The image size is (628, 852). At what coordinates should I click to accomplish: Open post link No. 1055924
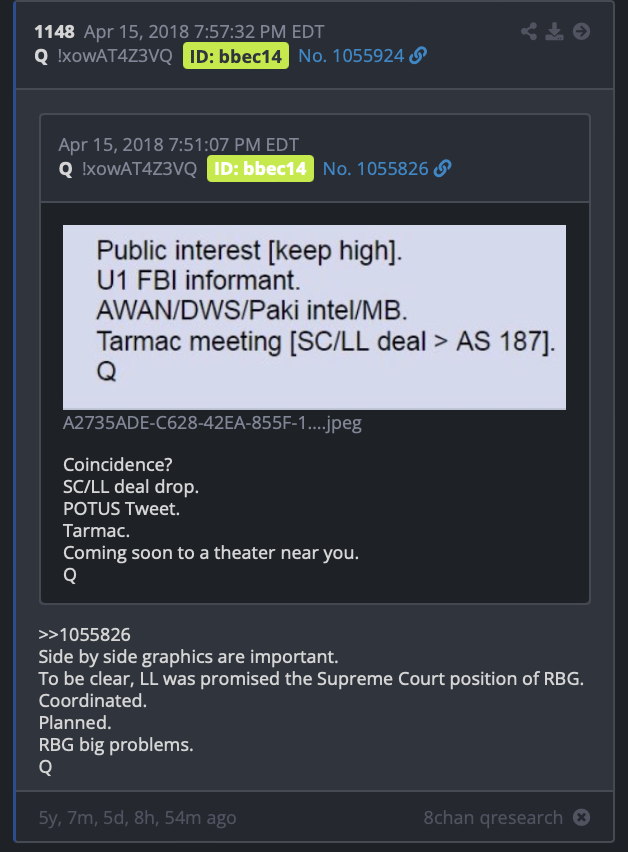point(351,56)
